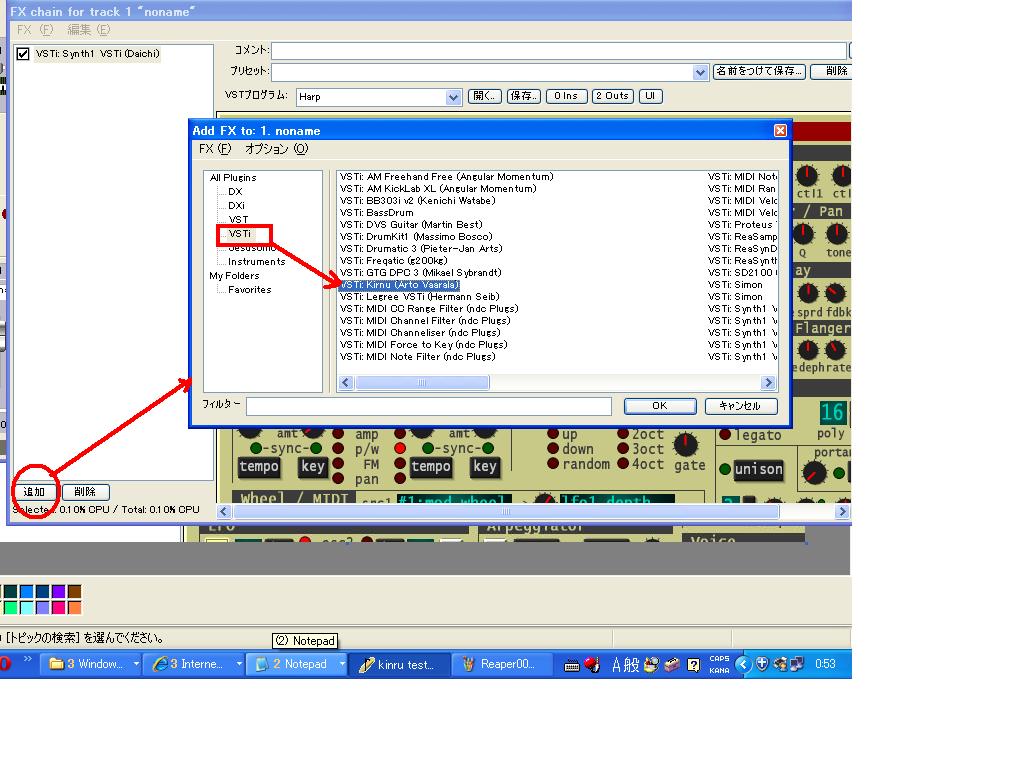Select 'VSTi: Legree VSTi (Hermann Seib)' entry
This screenshot has height=768, width=1024.
click(420, 296)
